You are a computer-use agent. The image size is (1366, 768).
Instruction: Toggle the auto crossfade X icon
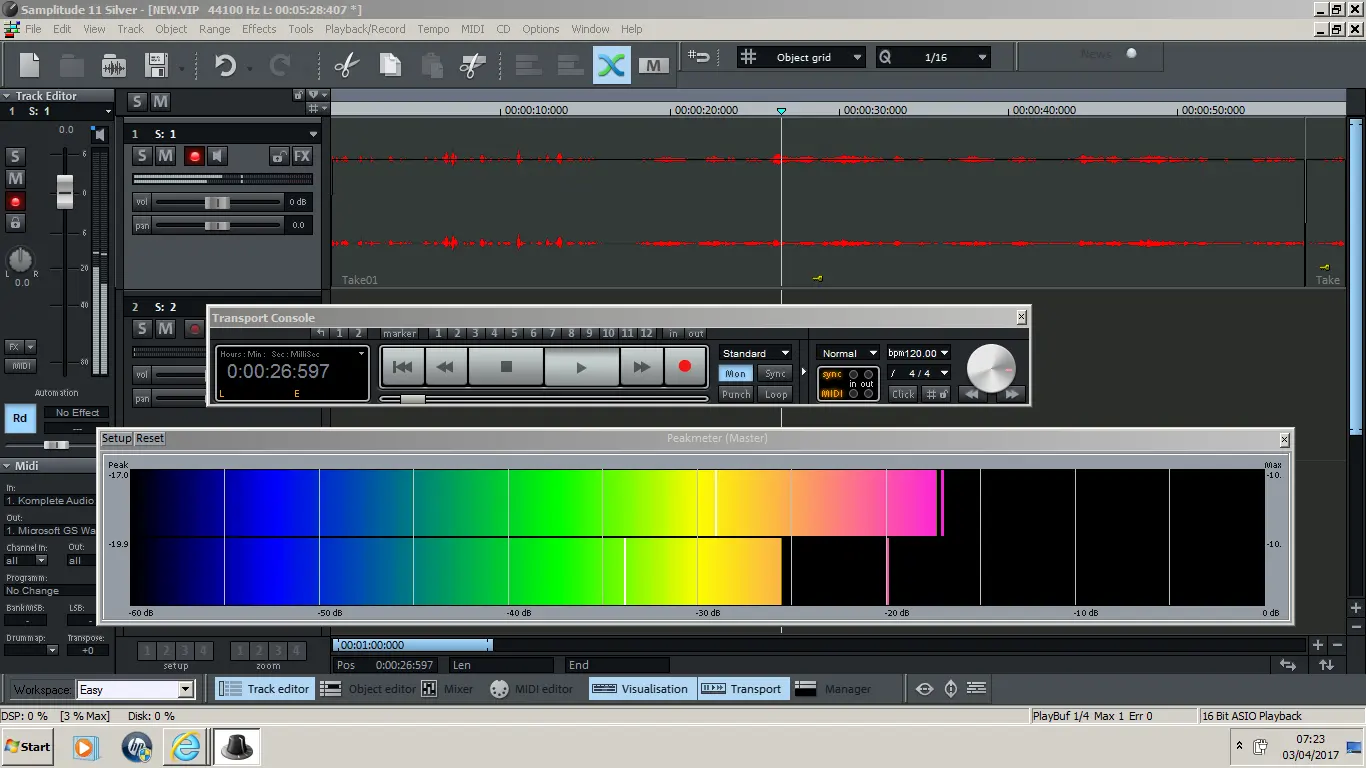[x=611, y=66]
